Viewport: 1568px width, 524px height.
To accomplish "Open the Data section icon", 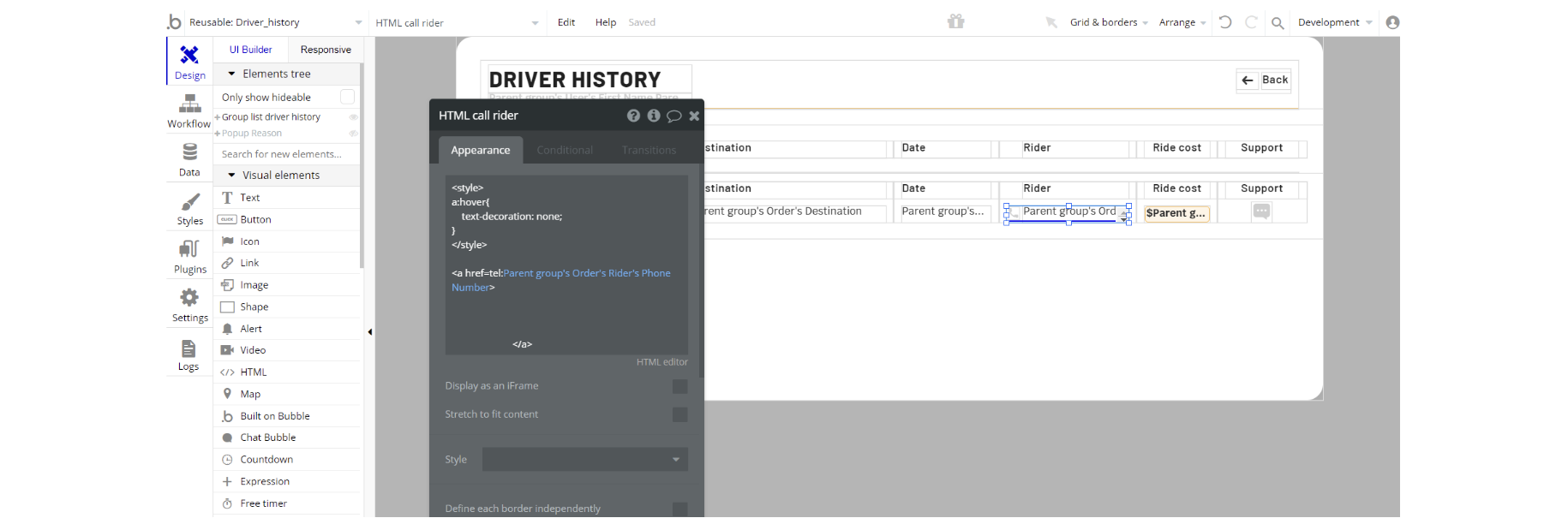I will coord(189,159).
